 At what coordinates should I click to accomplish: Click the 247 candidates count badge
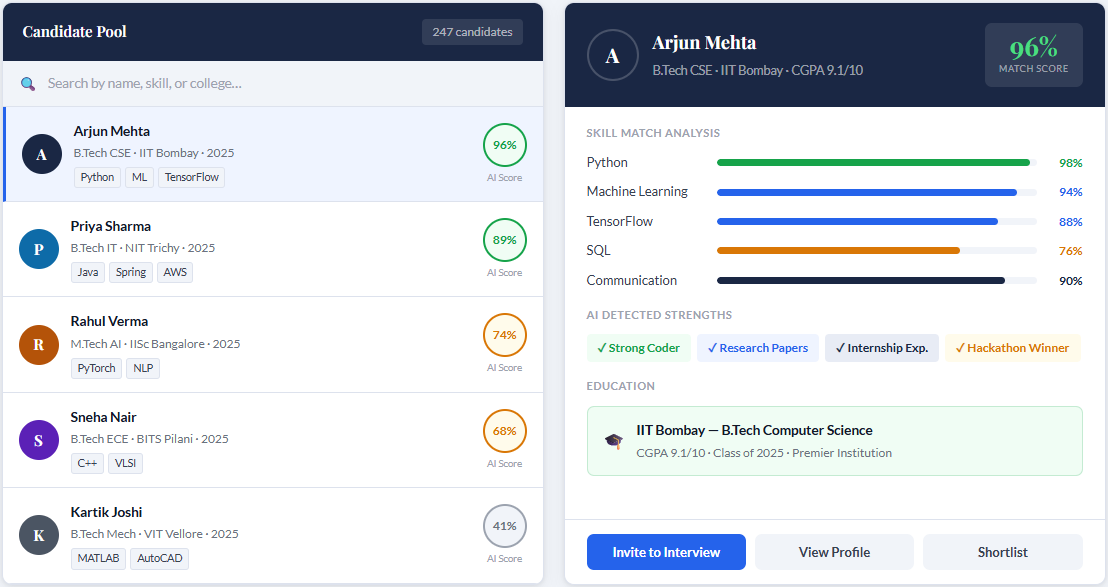472,32
